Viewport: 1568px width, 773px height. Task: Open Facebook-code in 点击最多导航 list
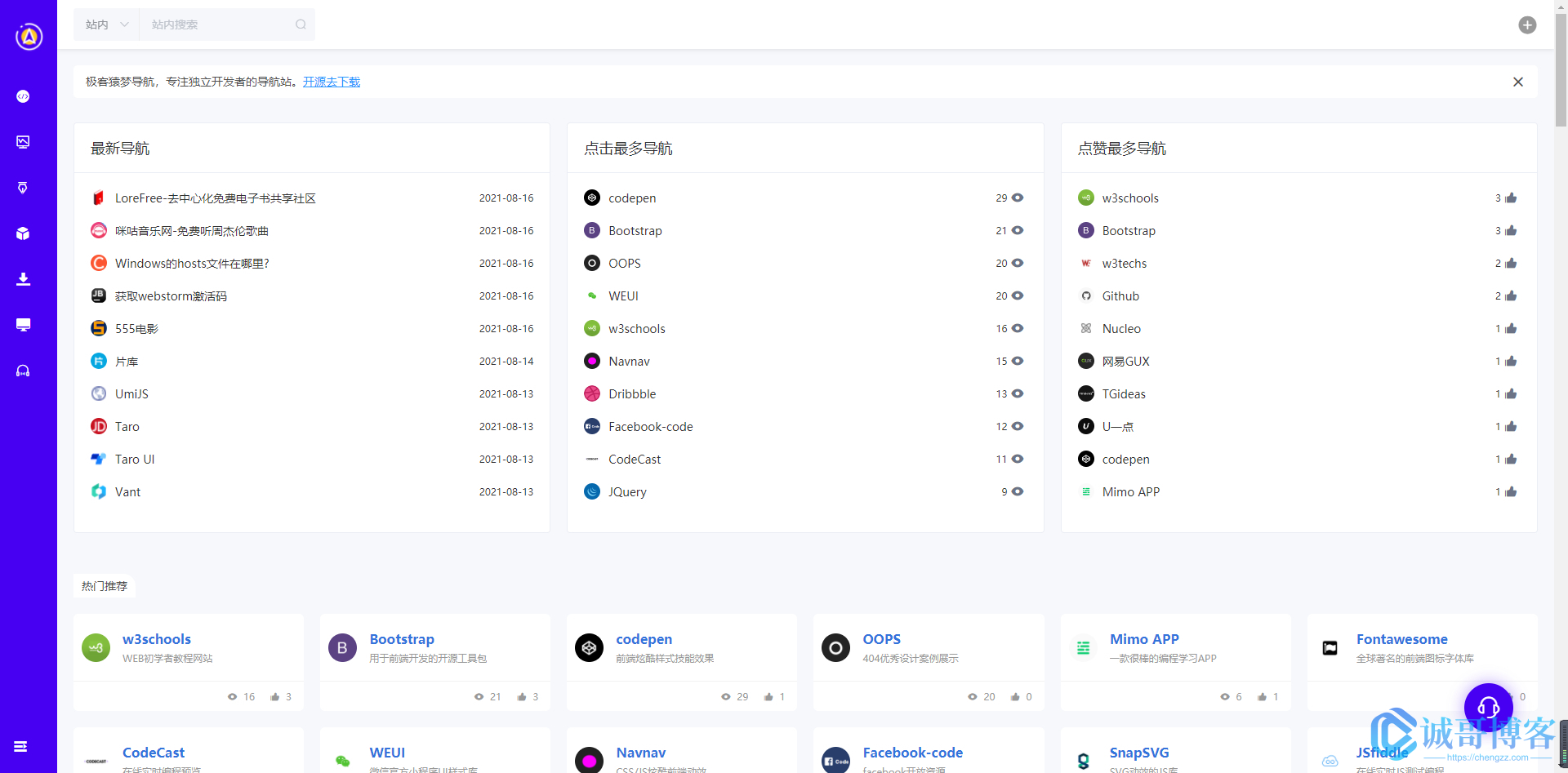coord(651,427)
